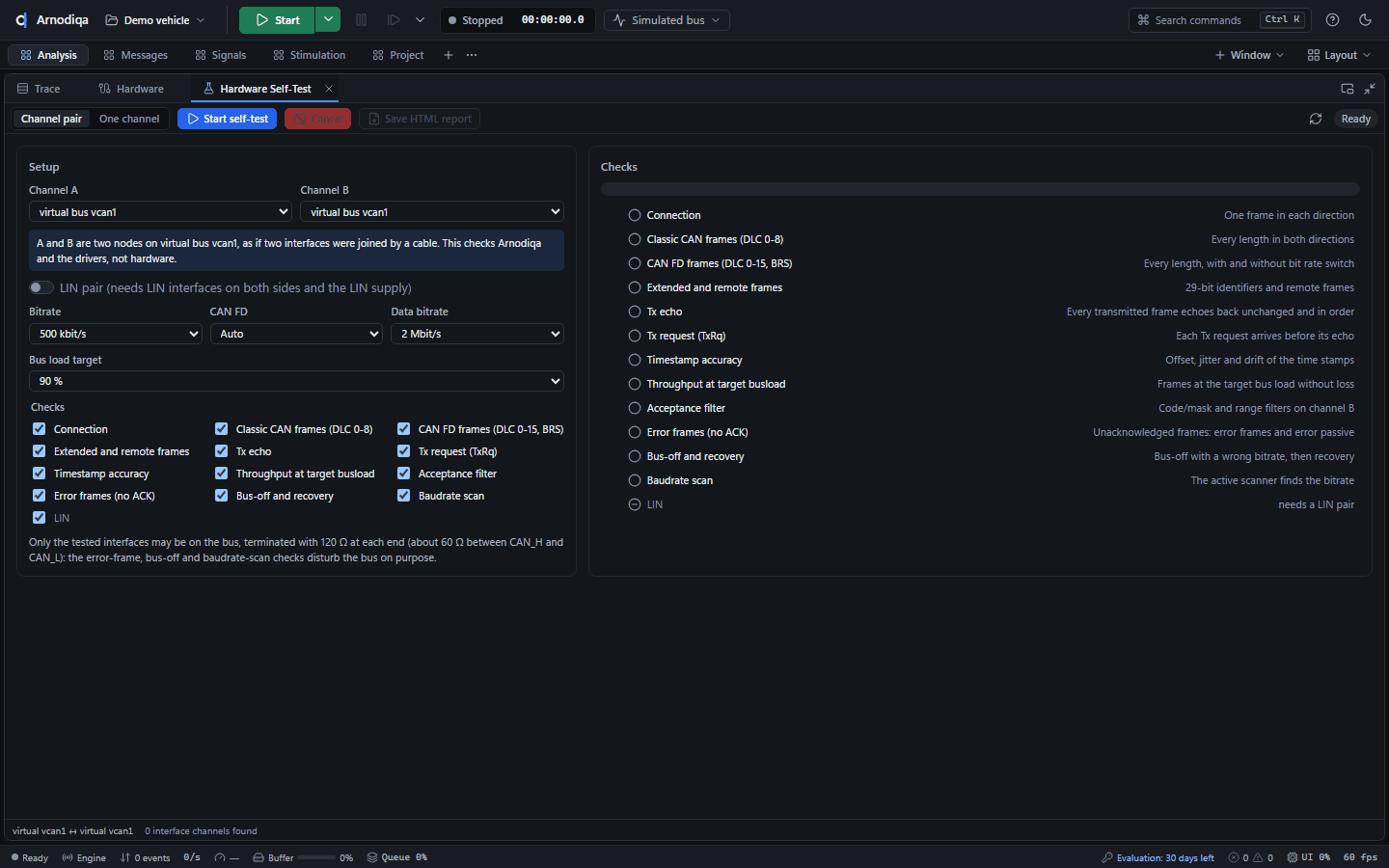Click the pause icon in top toolbar

click(362, 20)
